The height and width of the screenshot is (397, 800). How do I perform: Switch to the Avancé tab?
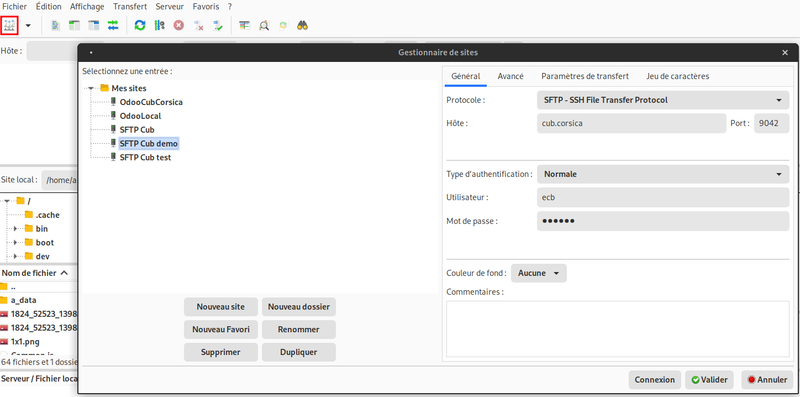(511, 76)
